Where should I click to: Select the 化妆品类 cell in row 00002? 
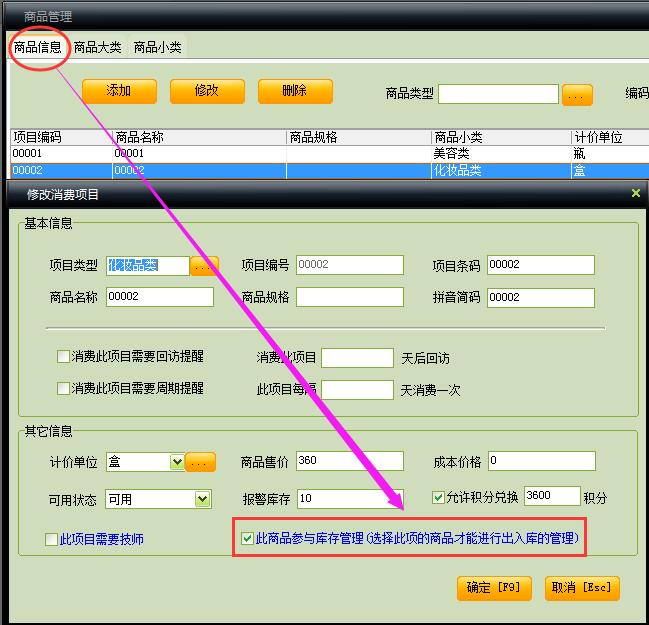coord(501,171)
